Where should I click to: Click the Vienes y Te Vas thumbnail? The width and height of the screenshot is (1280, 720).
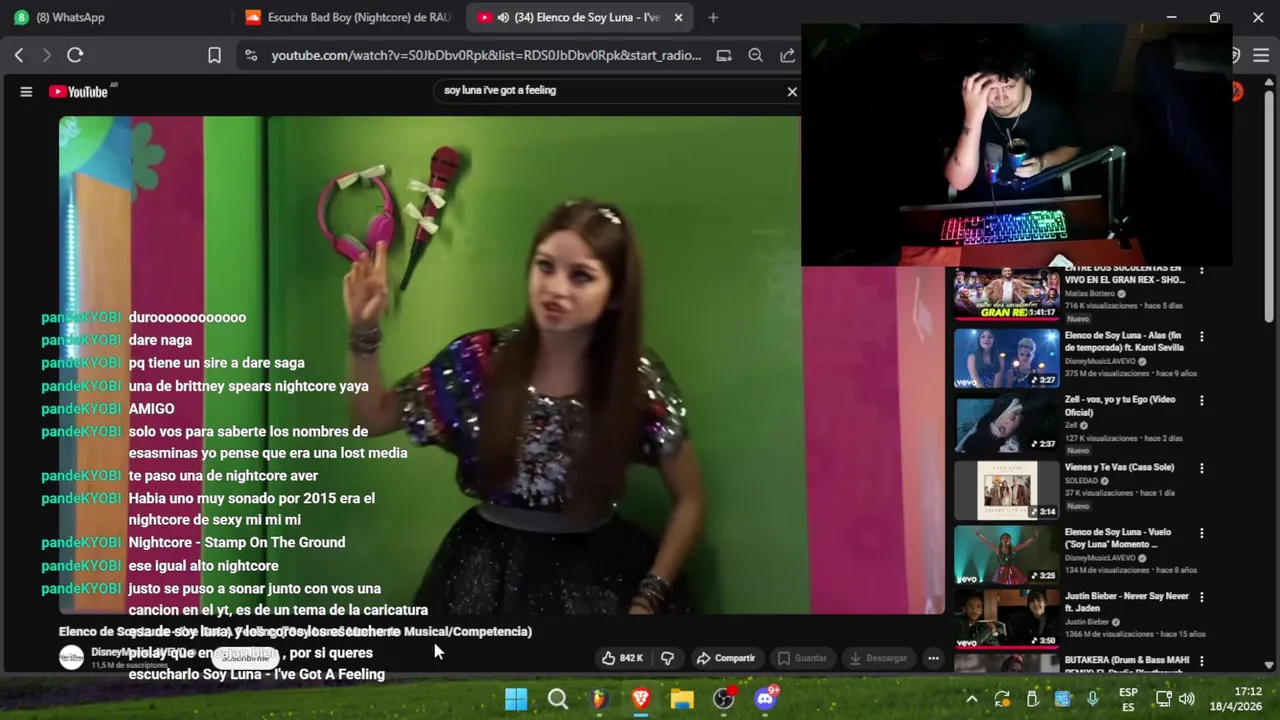click(x=1006, y=490)
